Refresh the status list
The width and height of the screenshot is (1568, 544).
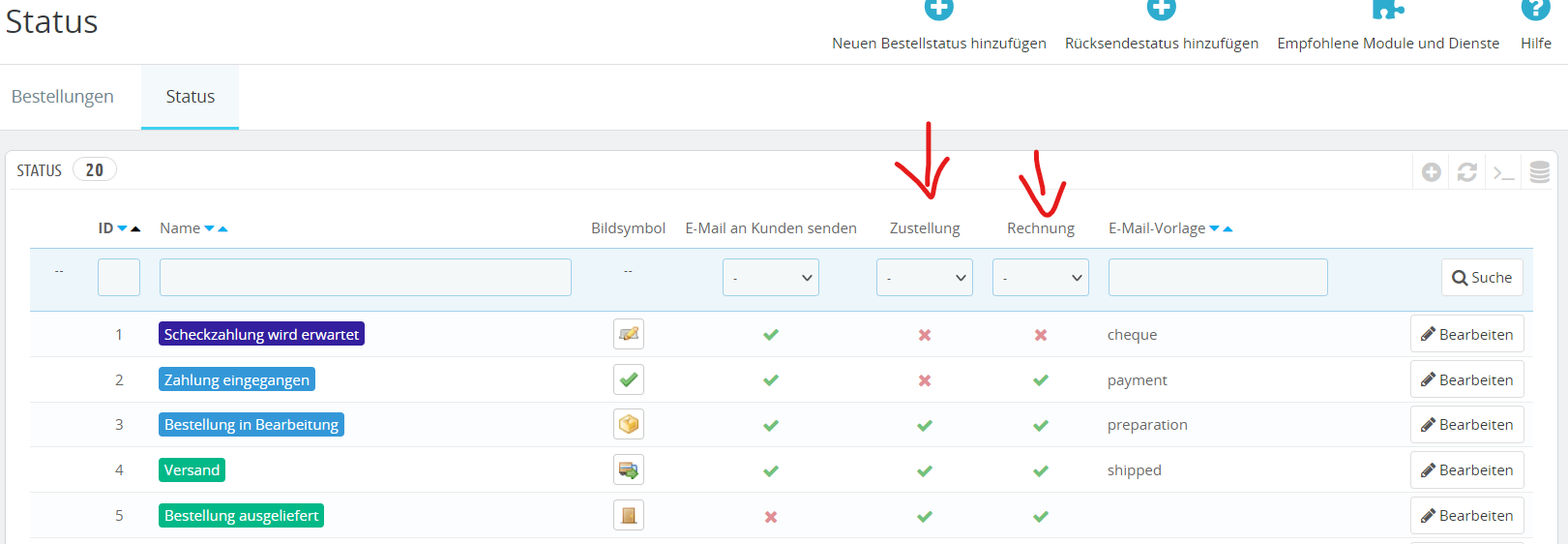click(x=1467, y=172)
